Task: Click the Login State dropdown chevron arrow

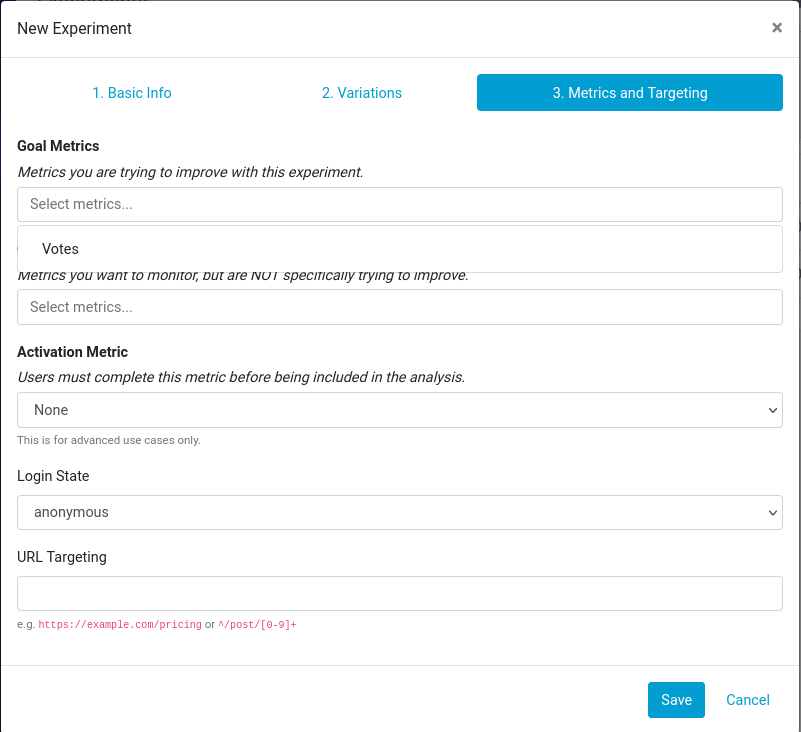Action: 772,512
